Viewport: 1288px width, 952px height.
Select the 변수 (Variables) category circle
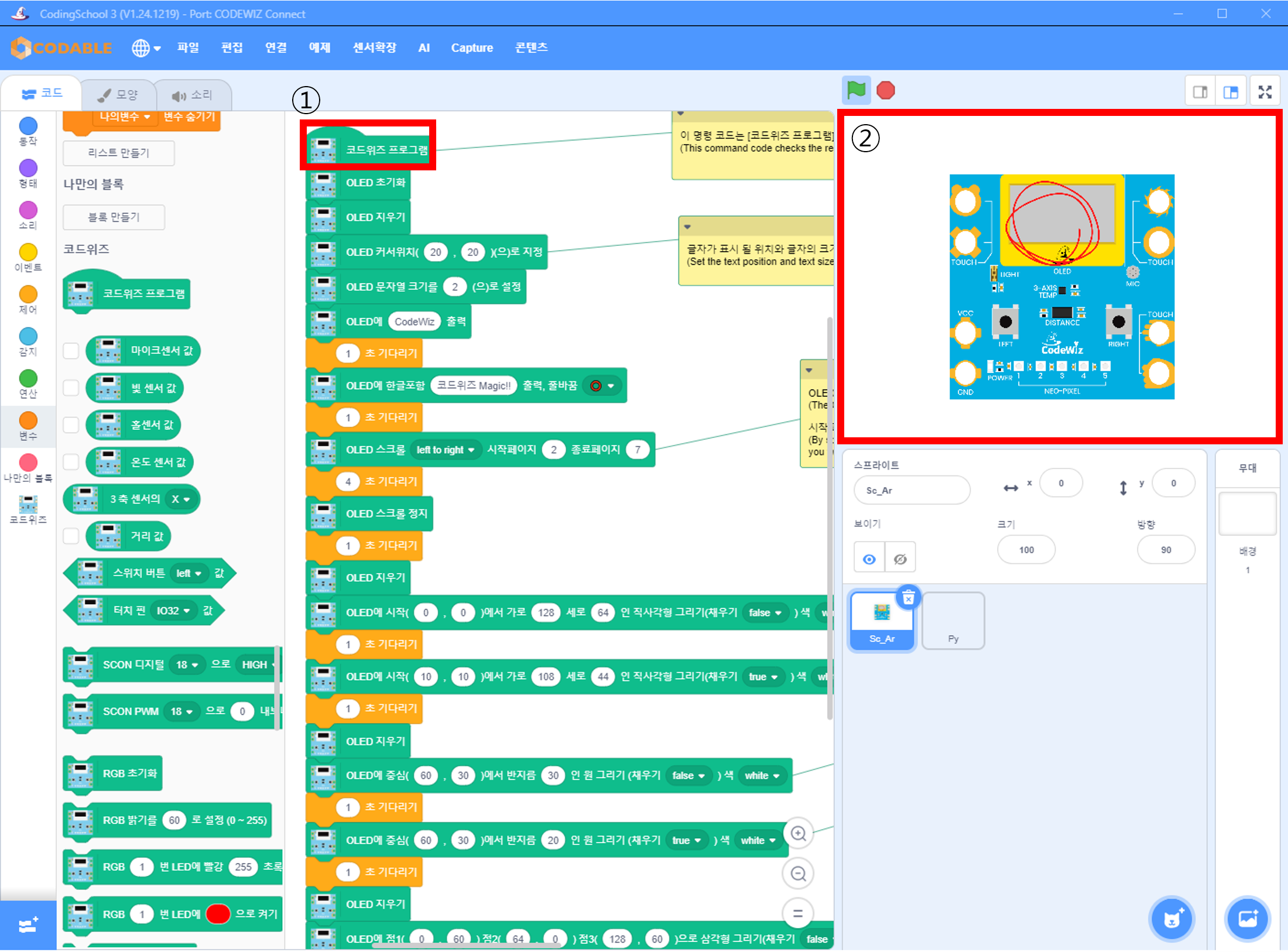pyautogui.click(x=28, y=421)
